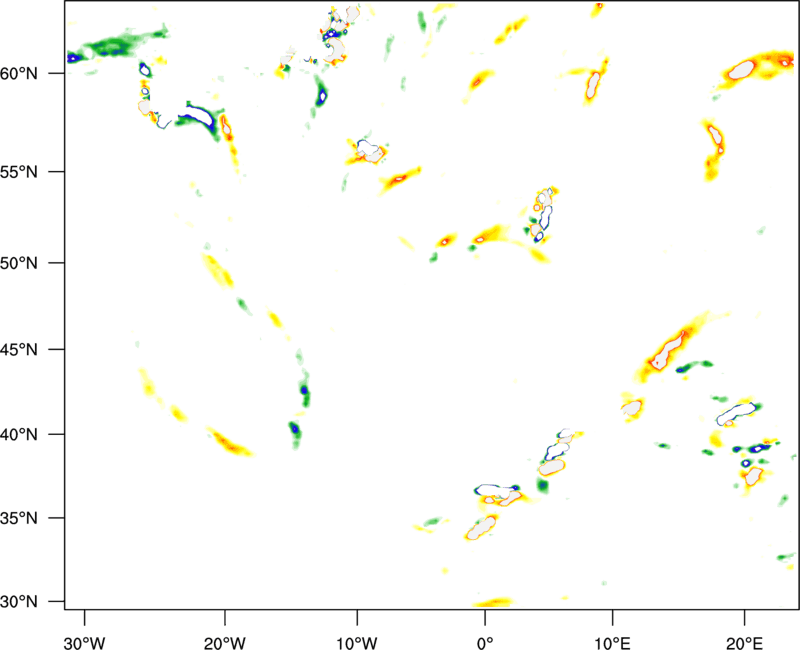800x650 pixels.
Task: Click the 30°W longitude label
Action: click(85, 643)
